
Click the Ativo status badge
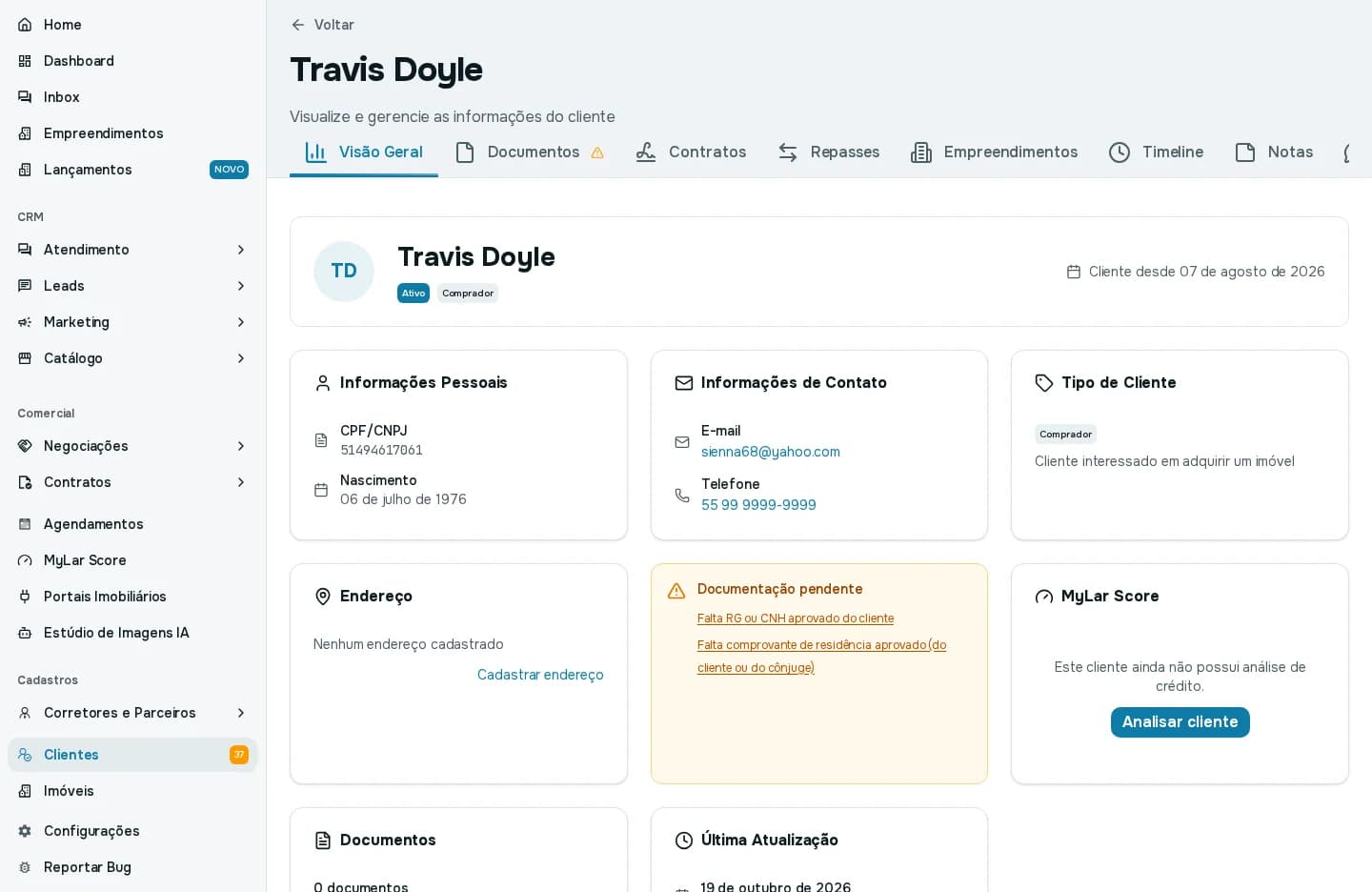[x=414, y=294]
